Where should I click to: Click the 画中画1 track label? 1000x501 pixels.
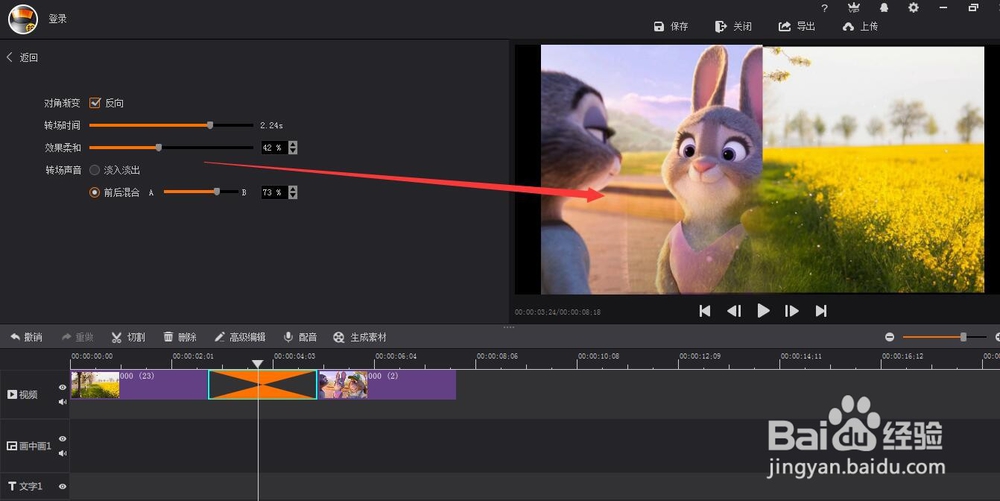point(29,446)
